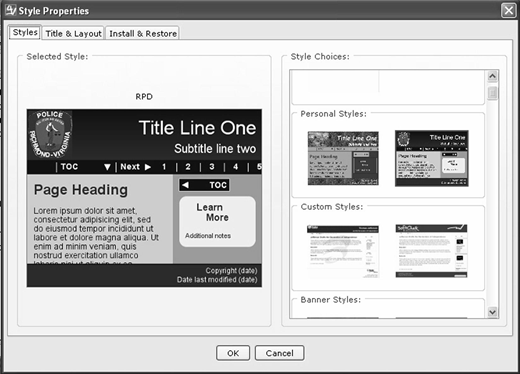Click the Richmond Police badge logo in preview
This screenshot has width=520, height=374.
50,134
